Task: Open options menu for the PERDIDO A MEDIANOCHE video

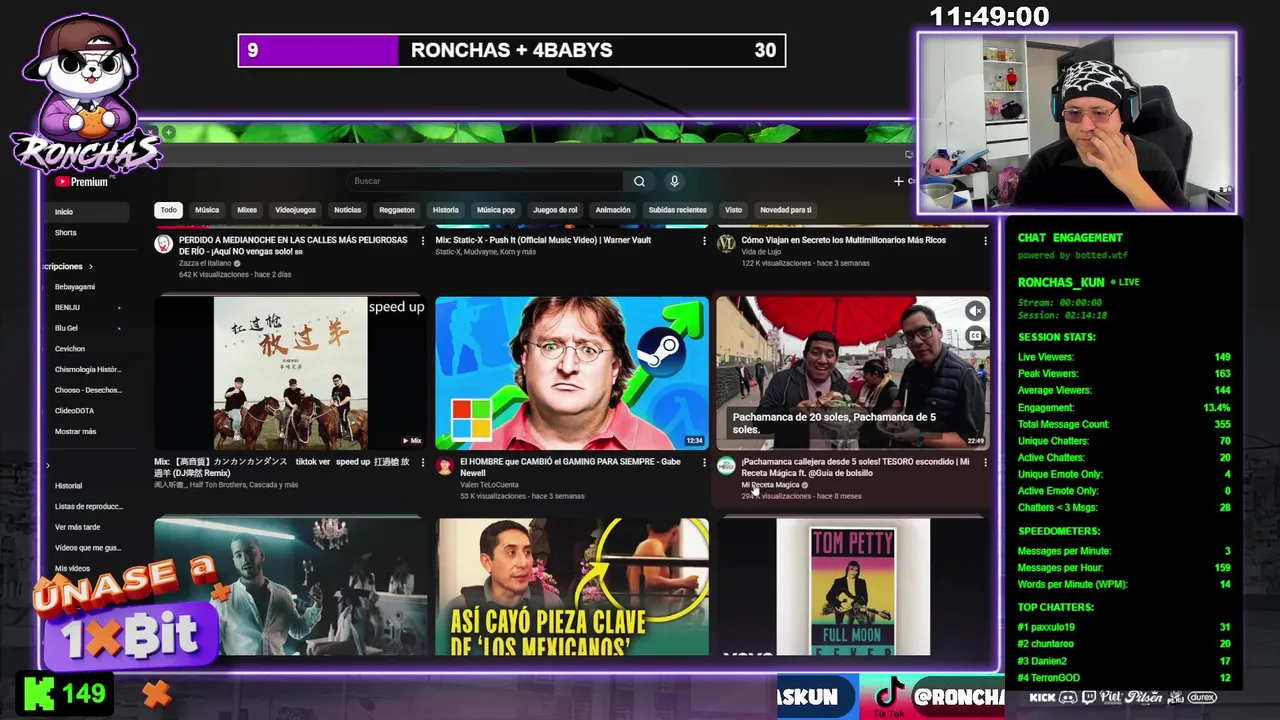Action: (422, 241)
